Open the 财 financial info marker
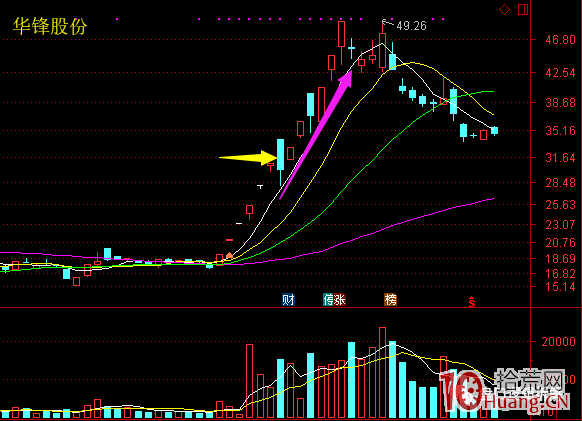 pos(288,299)
